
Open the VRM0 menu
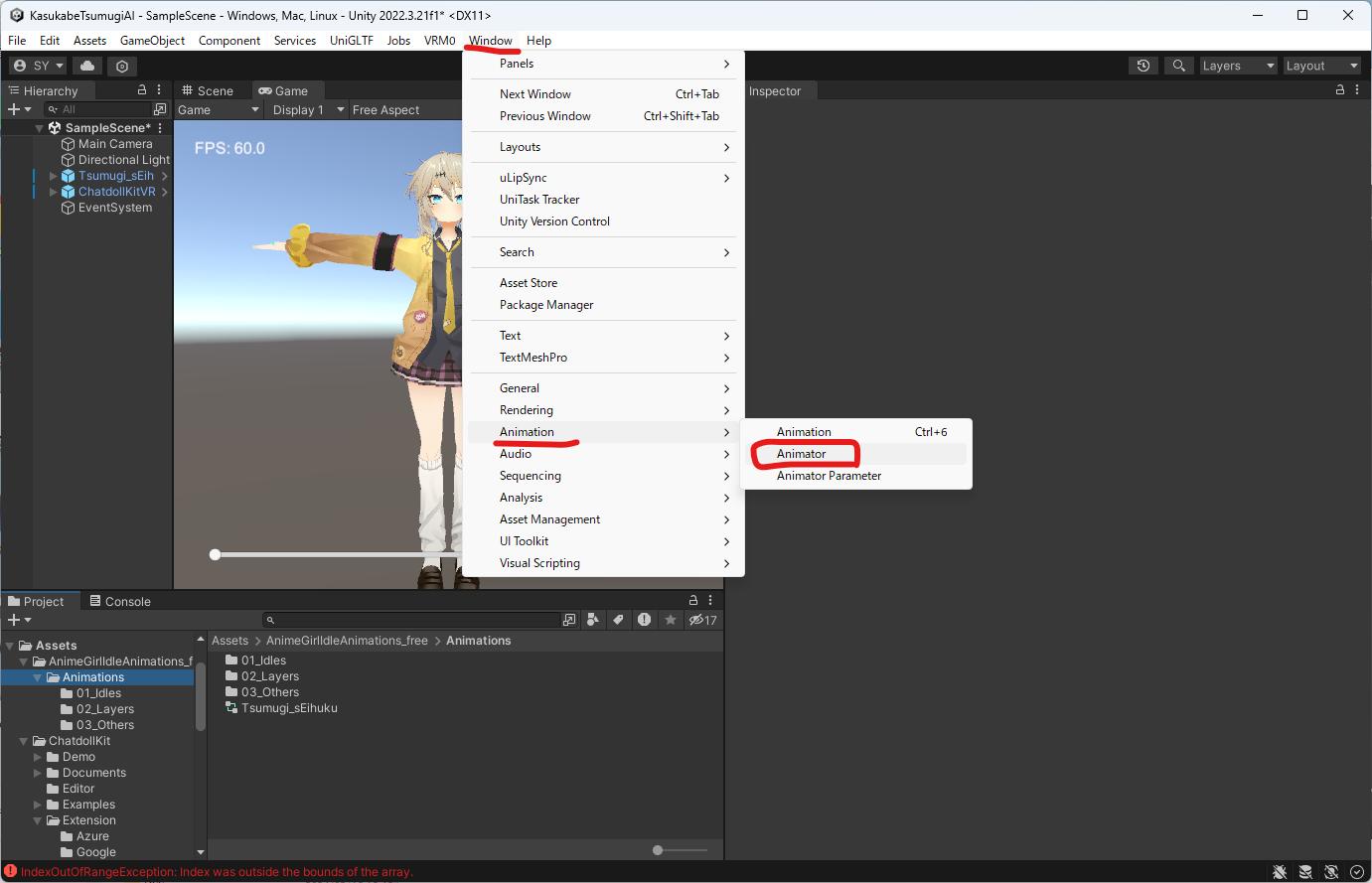[439, 41]
